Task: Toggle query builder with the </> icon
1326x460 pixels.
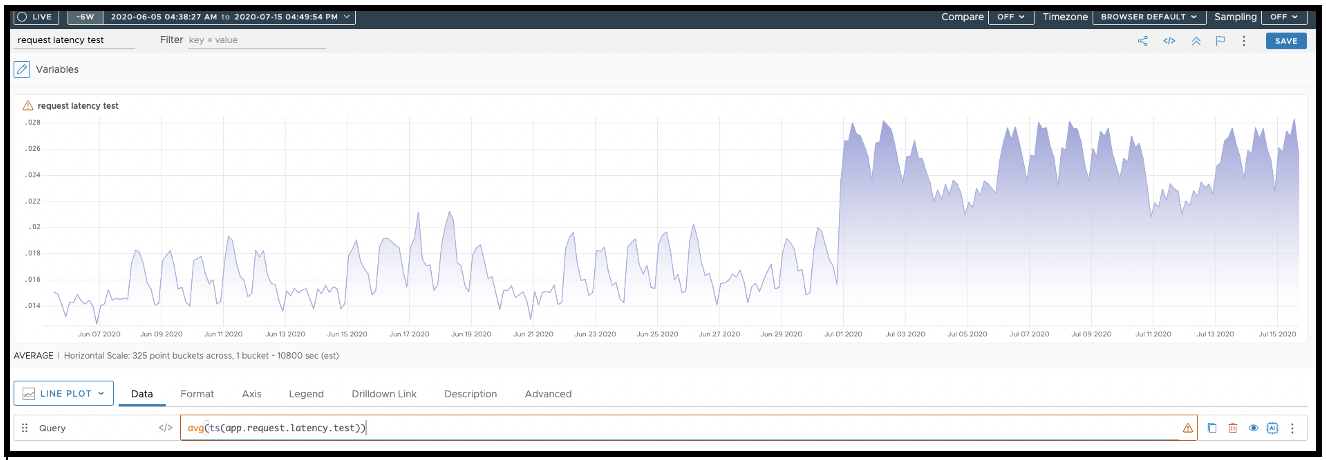Action: tap(166, 428)
